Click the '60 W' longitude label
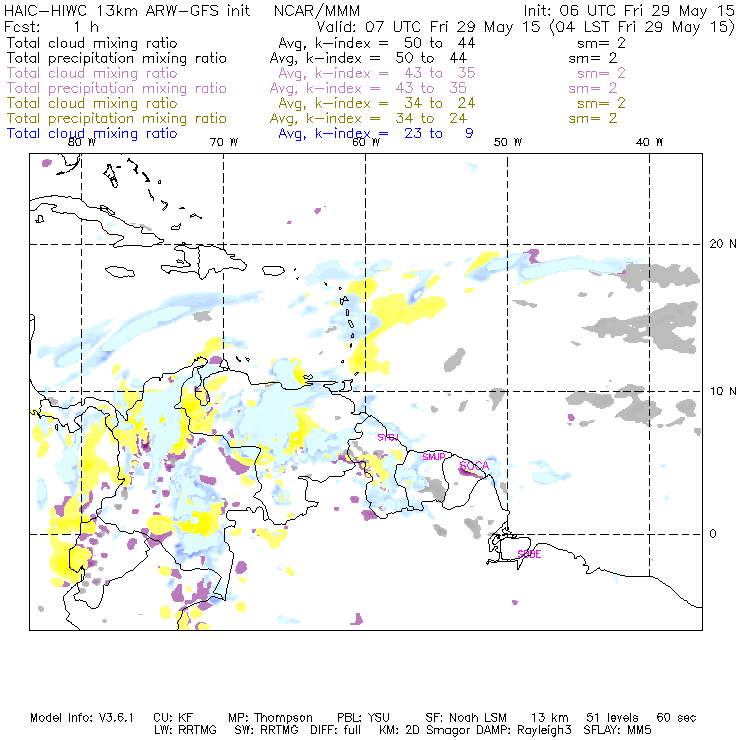Screen dimensions: 740x740 tap(366, 142)
